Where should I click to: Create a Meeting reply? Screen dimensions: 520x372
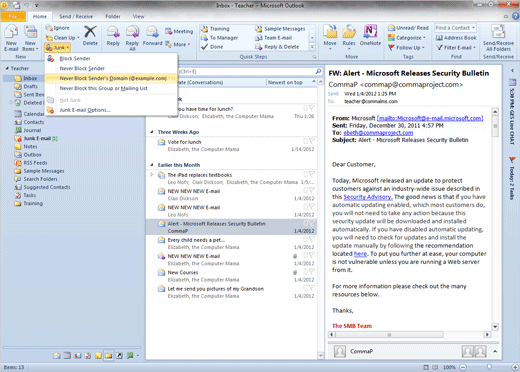click(x=179, y=31)
